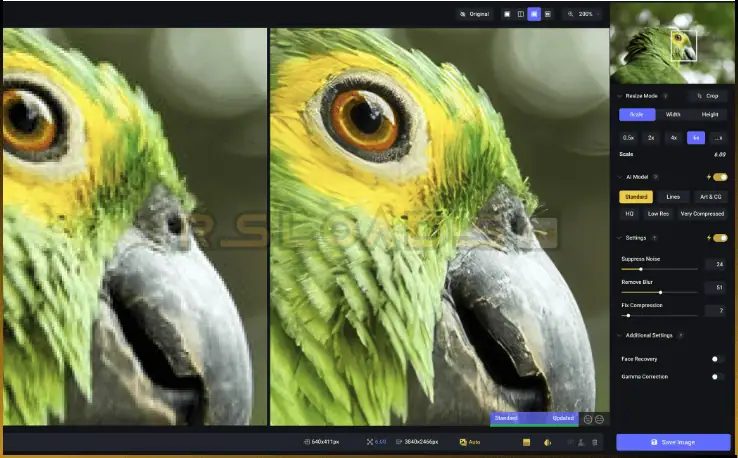This screenshot has height=458, width=738.
Task: Expand the Additional Settings section
Action: coord(619,335)
